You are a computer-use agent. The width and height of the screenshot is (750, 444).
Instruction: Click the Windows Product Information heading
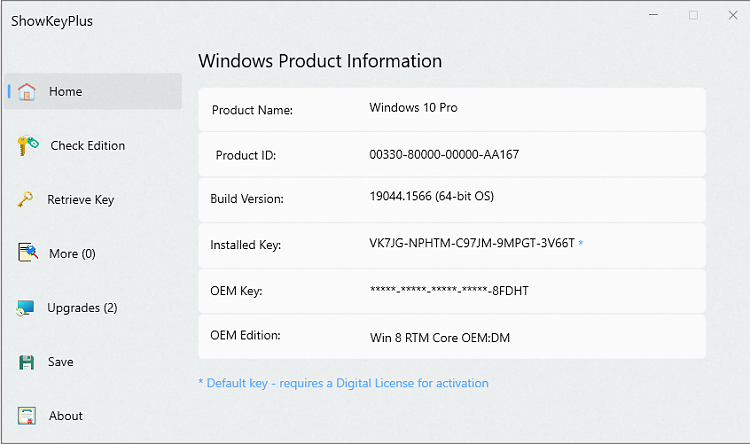pos(320,61)
